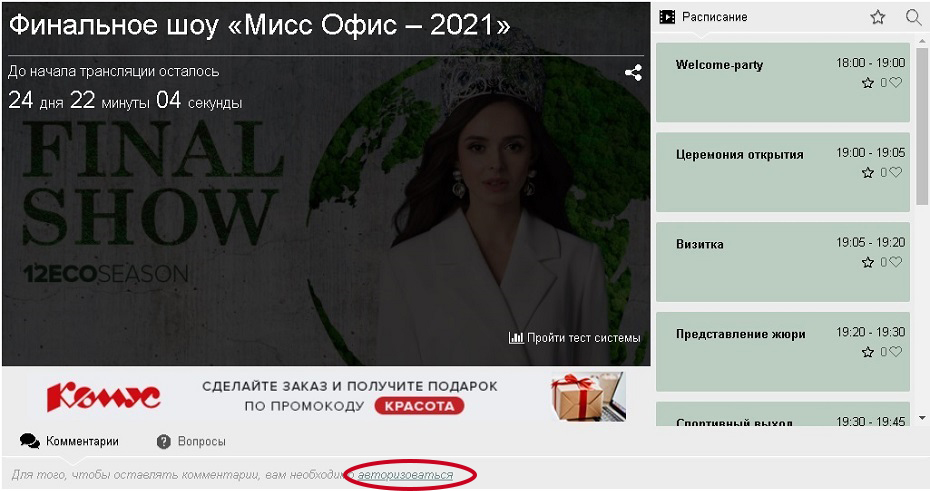Star the Церемония открытия session
This screenshot has height=491, width=930.
point(868,173)
